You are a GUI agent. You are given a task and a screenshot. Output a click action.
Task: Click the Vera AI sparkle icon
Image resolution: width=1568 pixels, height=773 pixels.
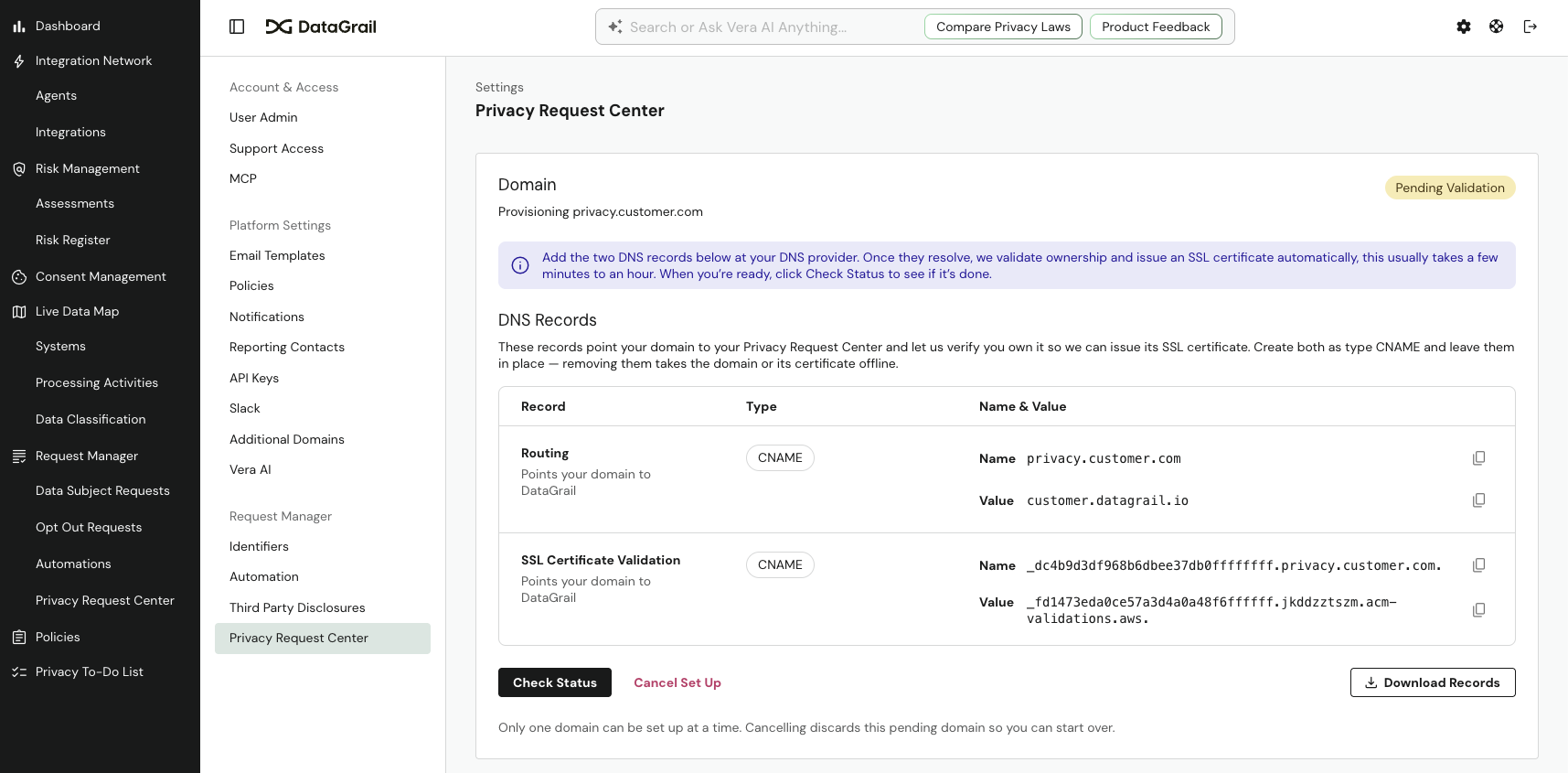click(615, 27)
